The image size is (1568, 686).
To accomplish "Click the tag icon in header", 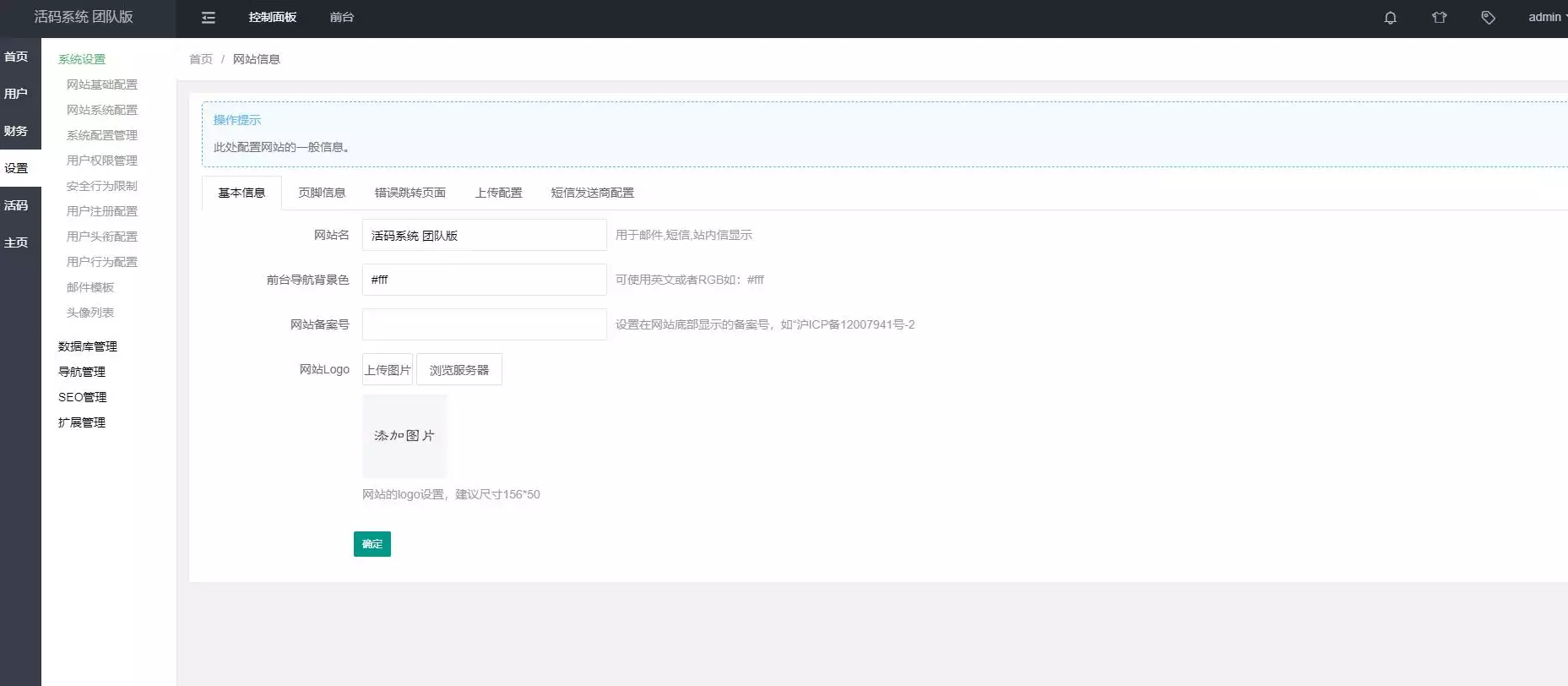I will click(1489, 18).
